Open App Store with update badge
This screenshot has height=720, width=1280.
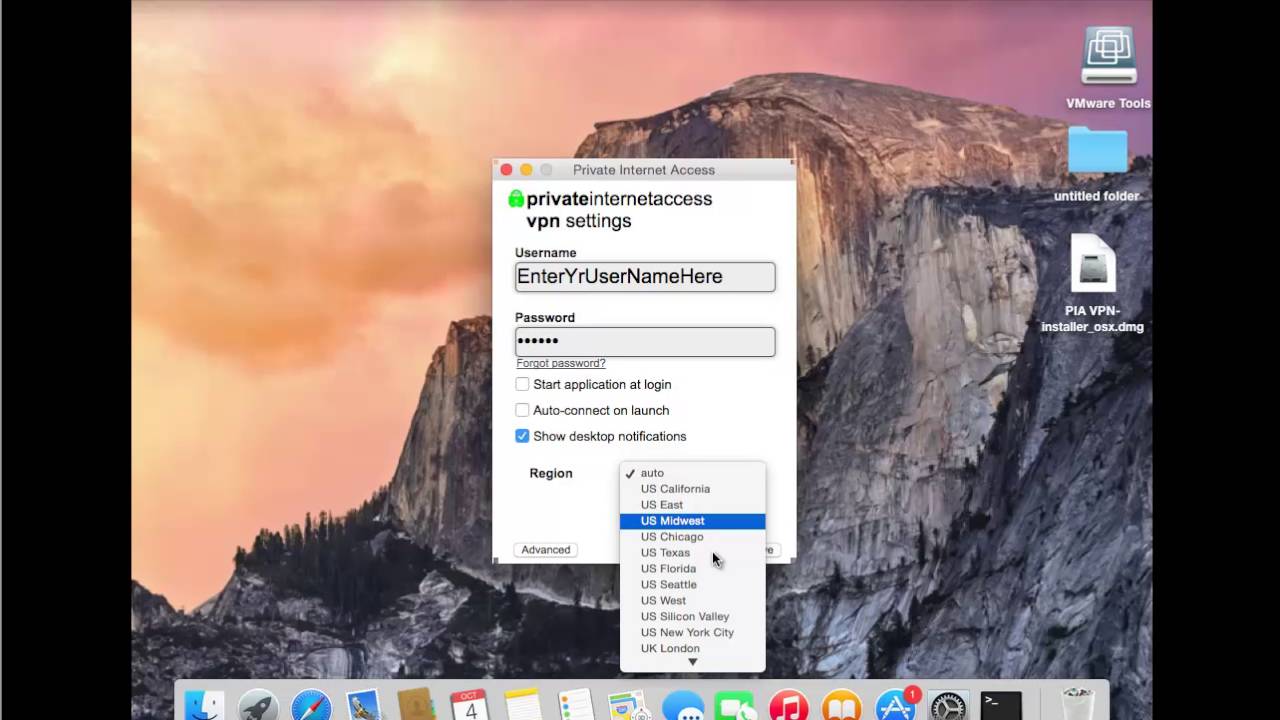tap(895, 705)
